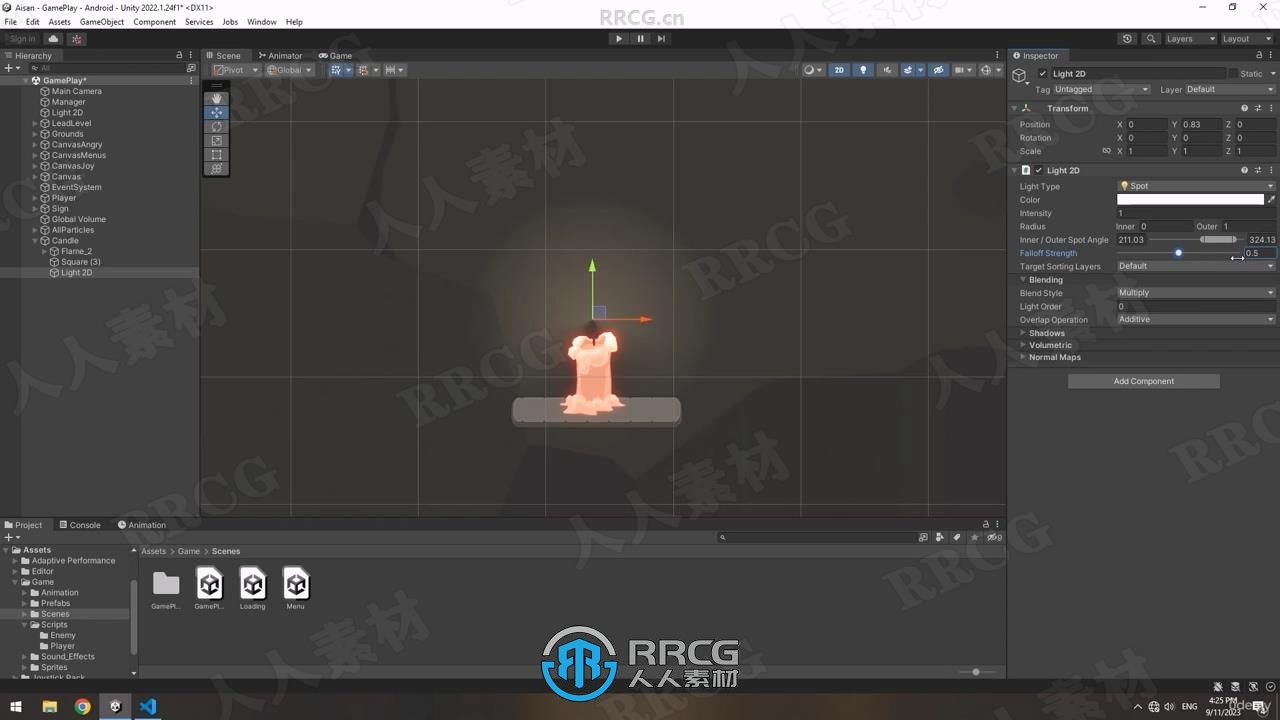Image resolution: width=1280 pixels, height=720 pixels.
Task: Click the Pause button
Action: (640, 39)
